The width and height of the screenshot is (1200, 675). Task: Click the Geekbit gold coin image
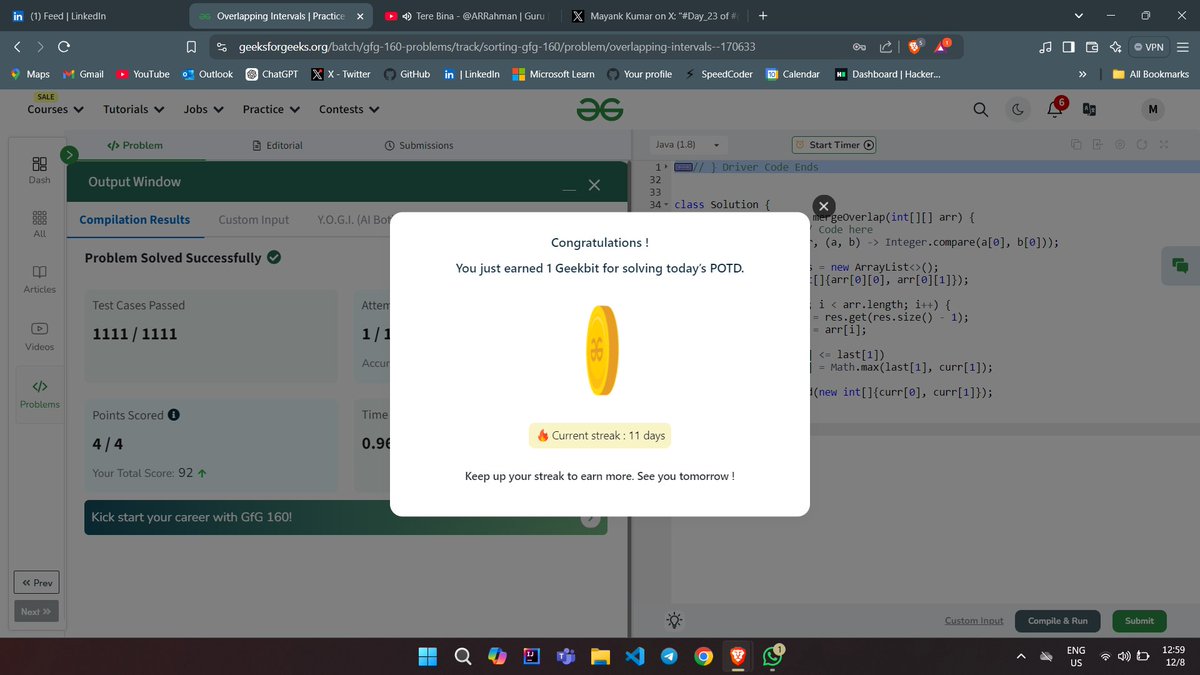coord(600,349)
